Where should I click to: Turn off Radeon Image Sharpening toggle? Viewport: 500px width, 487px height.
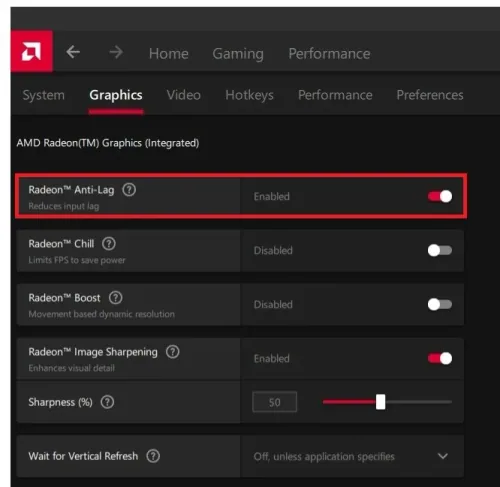point(440,358)
